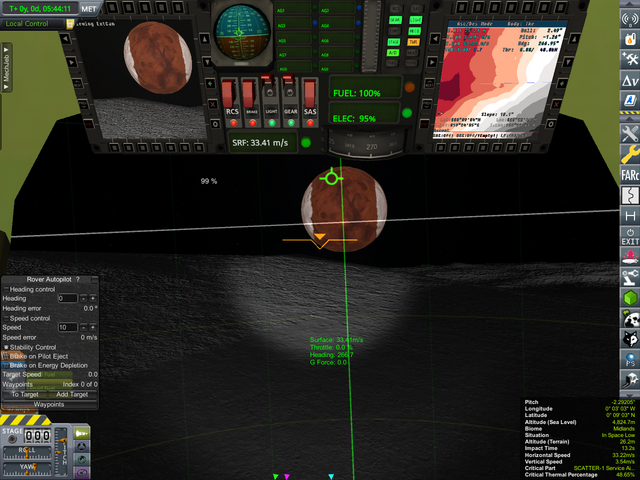Viewport: 640px width, 480px height.
Task: Open the robotic arm toolbar icon
Action: (630, 278)
